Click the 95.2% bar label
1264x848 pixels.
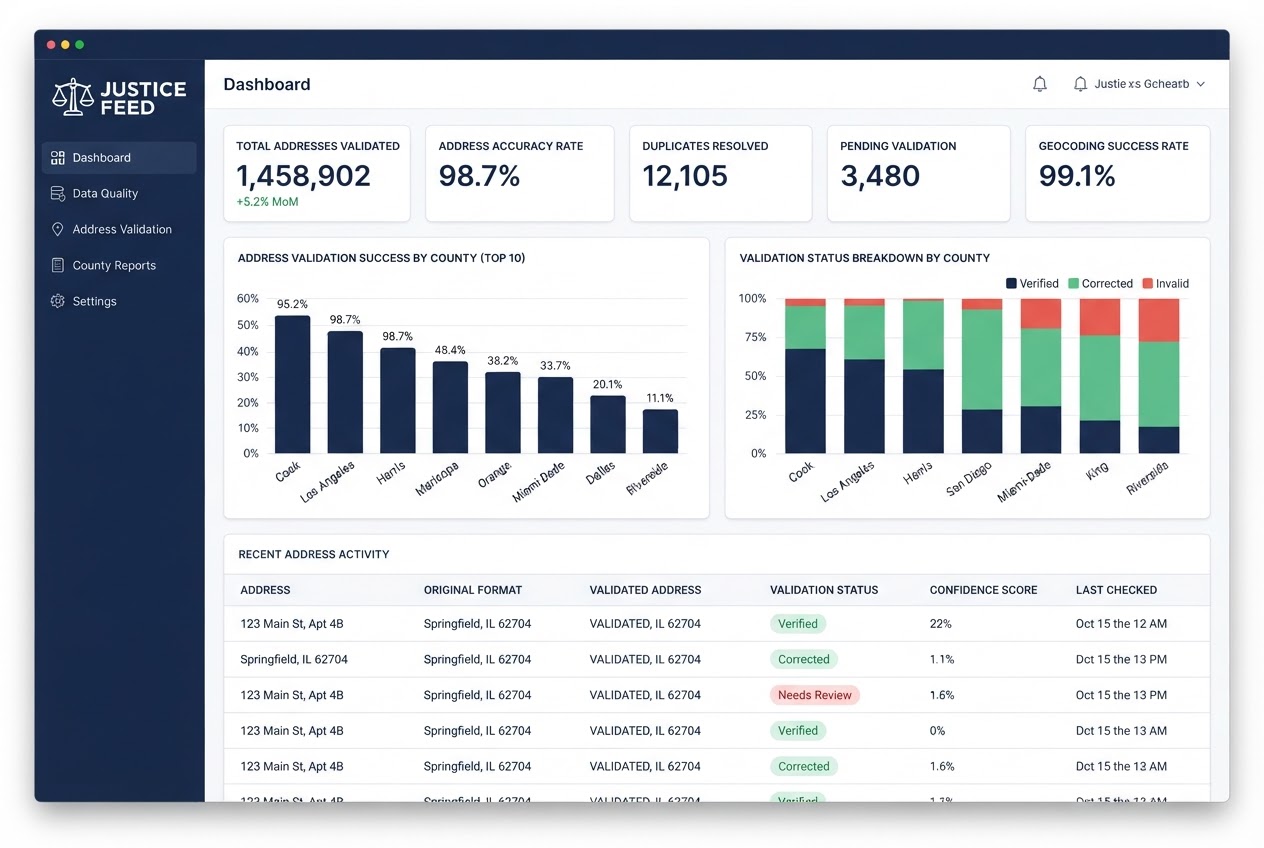click(292, 304)
